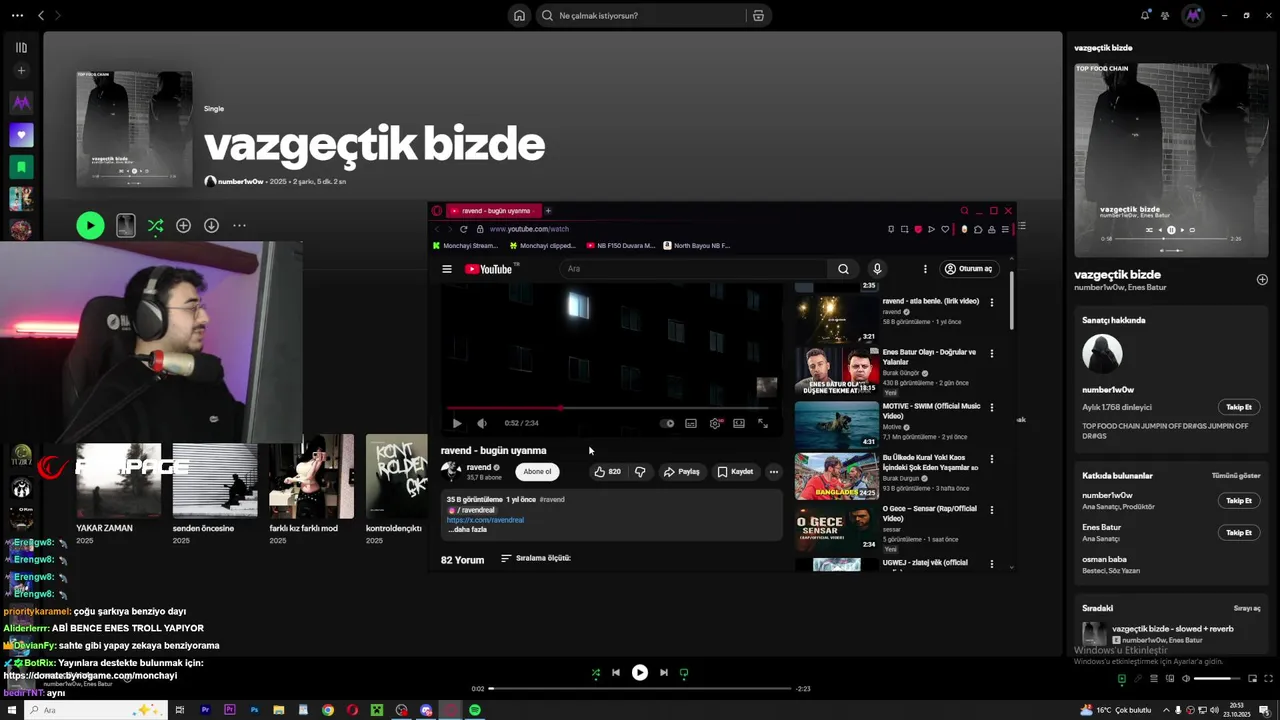Open options for Enes Batur Olayı video
Screen dimensions: 1280x720
pyautogui.click(x=992, y=353)
